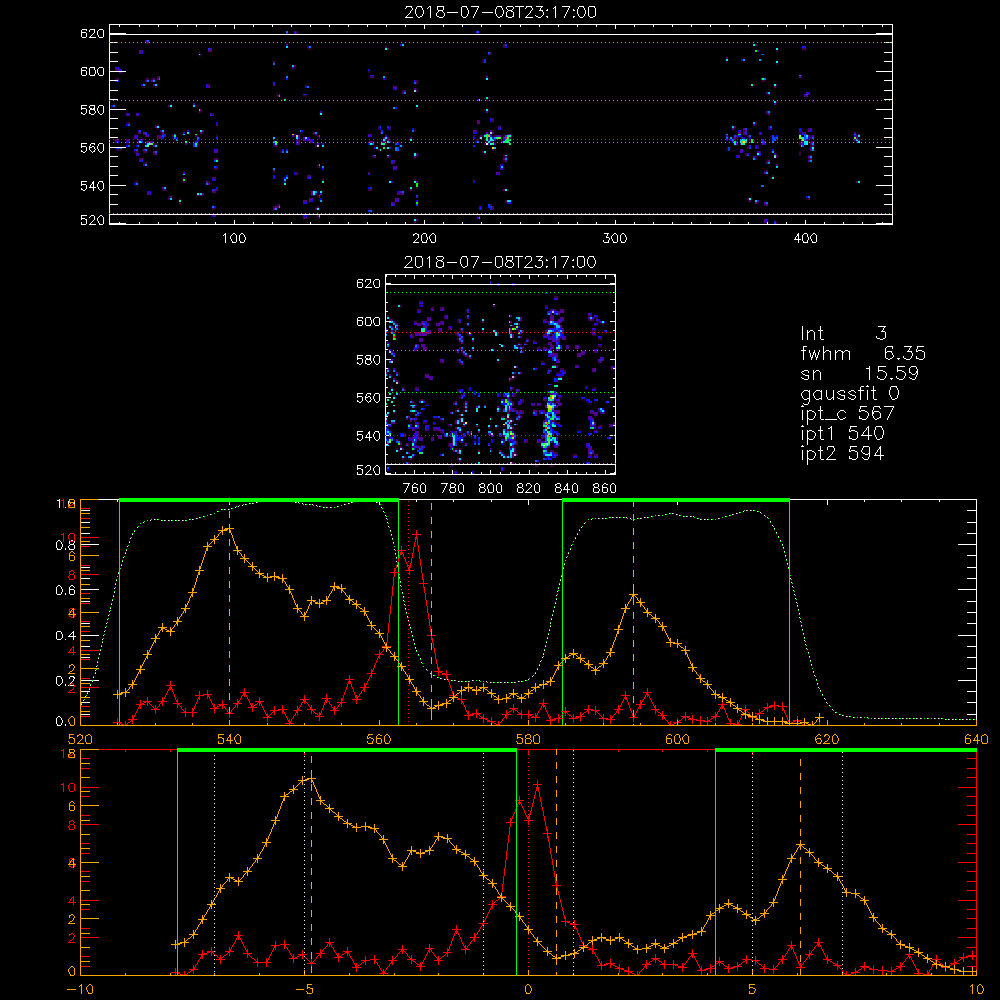
Task: Click x-axis label '100' on the top image
Action: (x=234, y=239)
